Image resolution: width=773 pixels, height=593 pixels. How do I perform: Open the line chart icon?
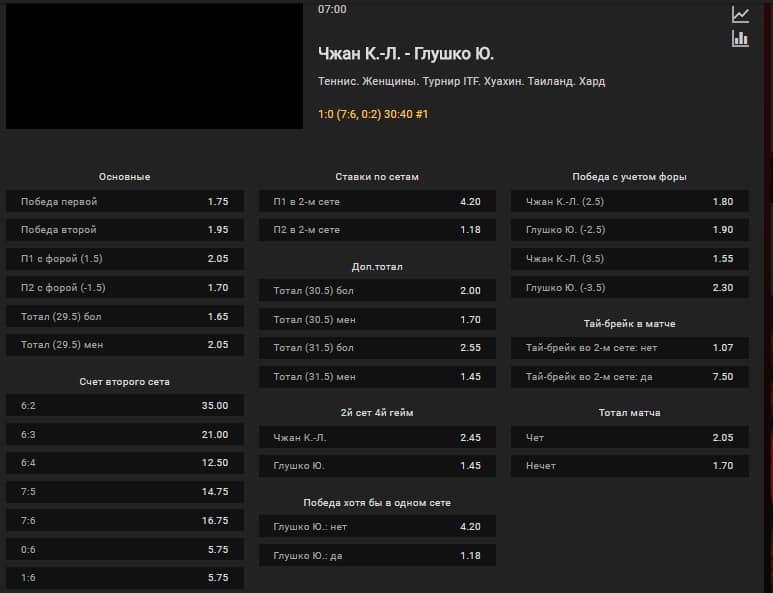[x=740, y=14]
